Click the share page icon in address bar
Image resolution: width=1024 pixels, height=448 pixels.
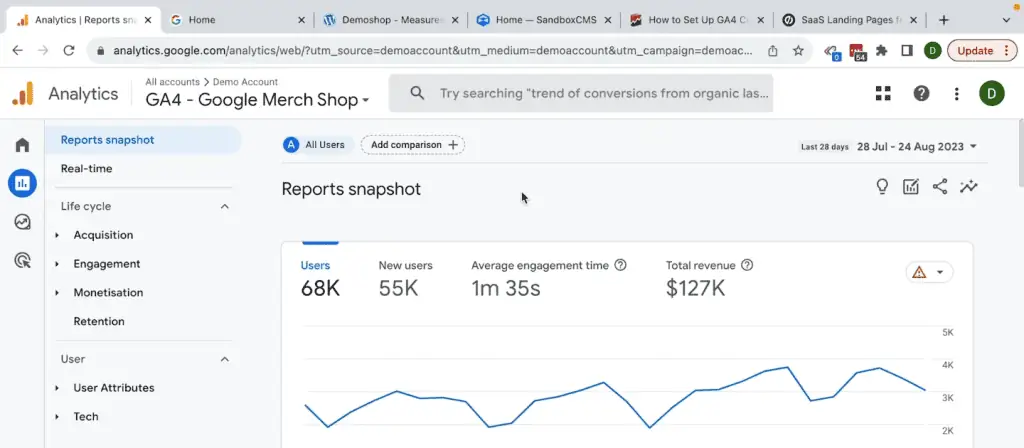[x=773, y=50]
